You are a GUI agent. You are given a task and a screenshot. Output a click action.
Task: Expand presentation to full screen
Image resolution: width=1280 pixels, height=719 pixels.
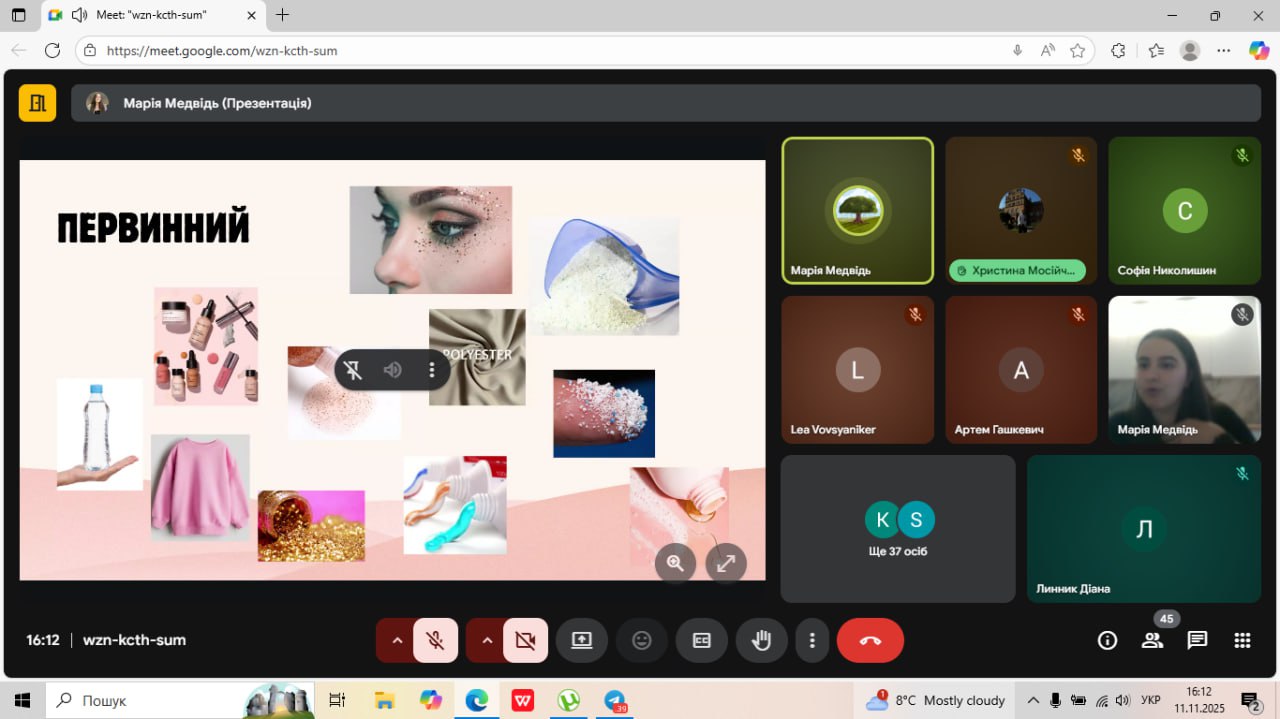(x=726, y=563)
